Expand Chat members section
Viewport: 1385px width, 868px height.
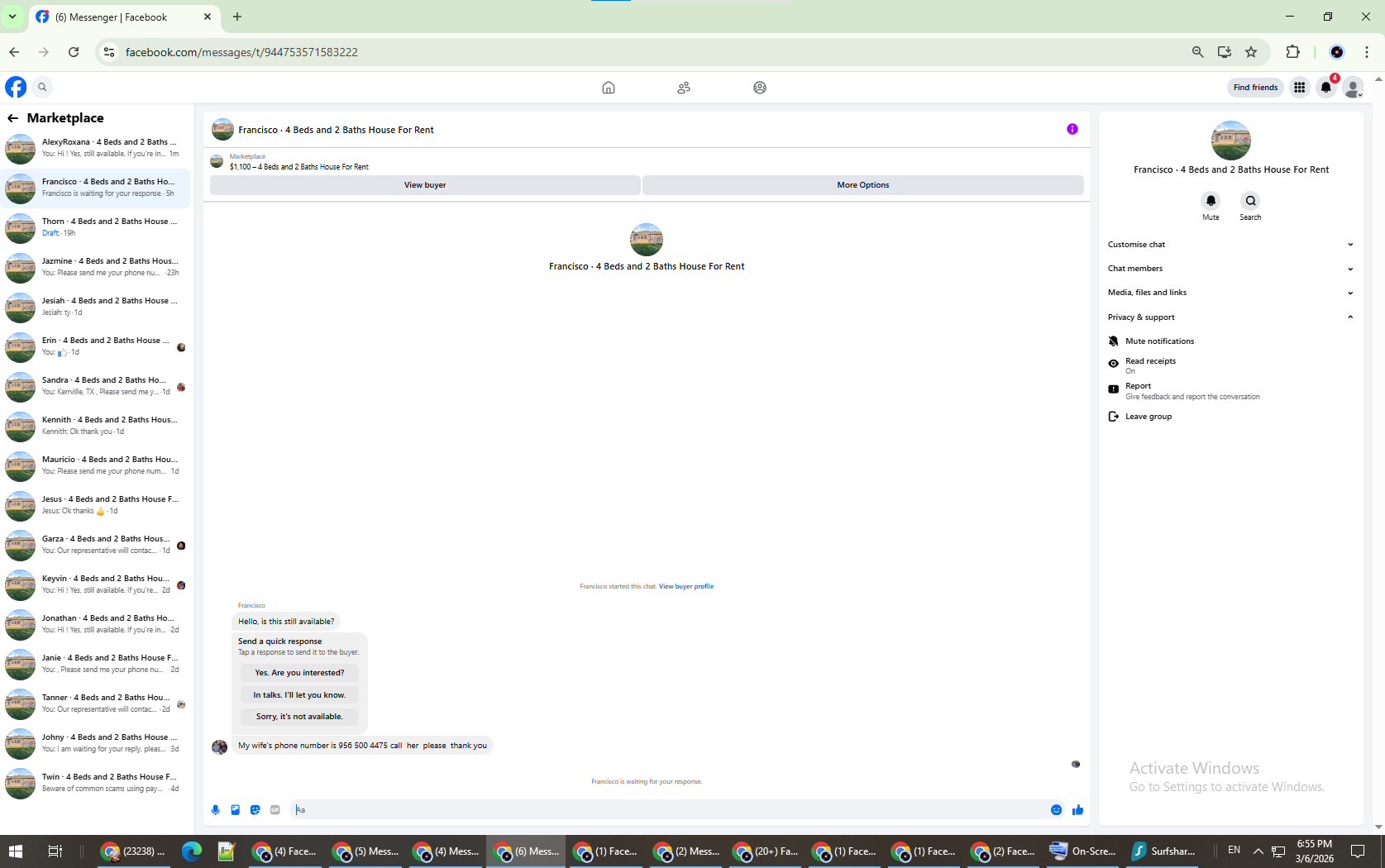(1230, 269)
